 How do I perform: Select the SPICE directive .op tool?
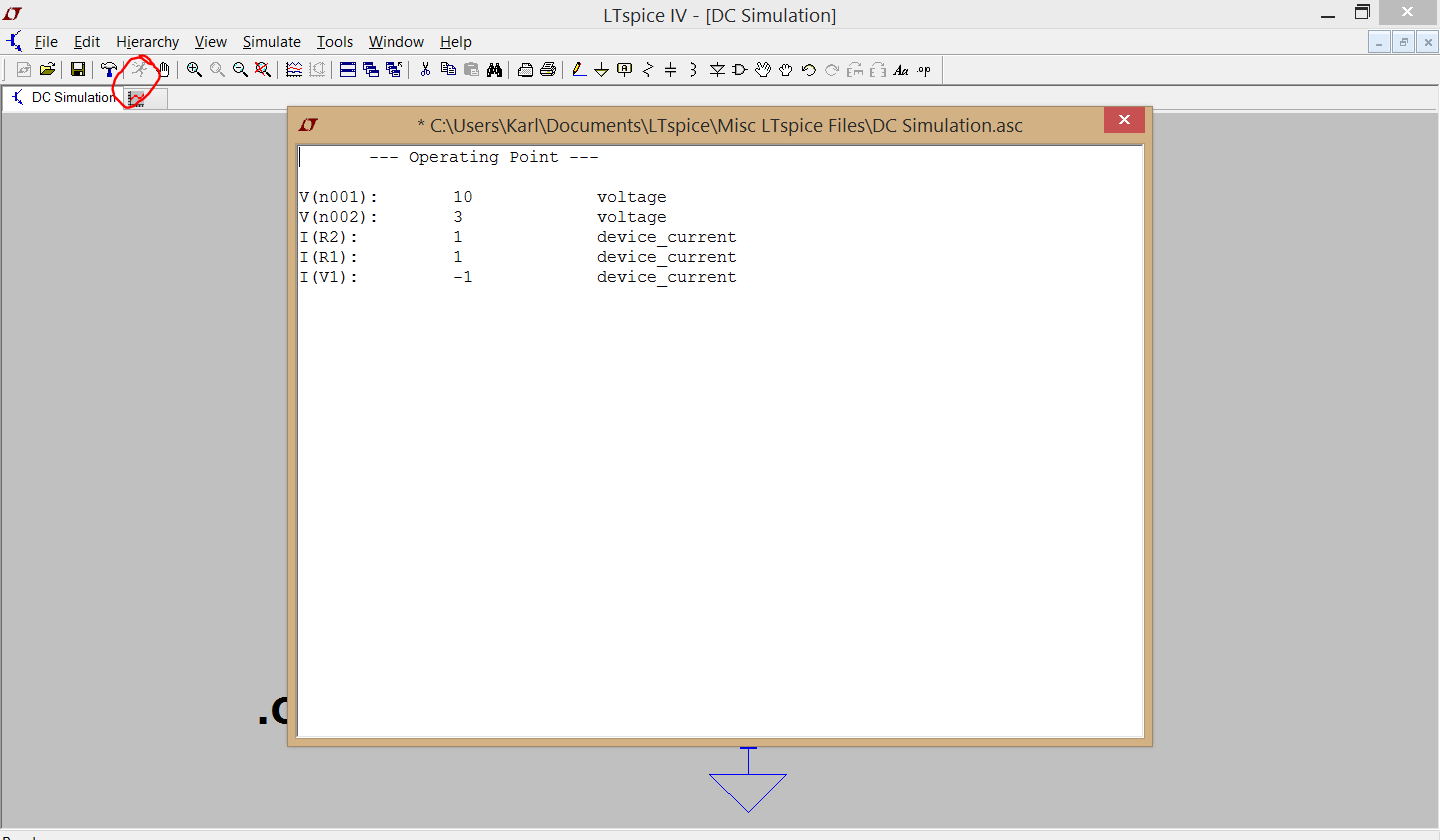click(x=924, y=69)
